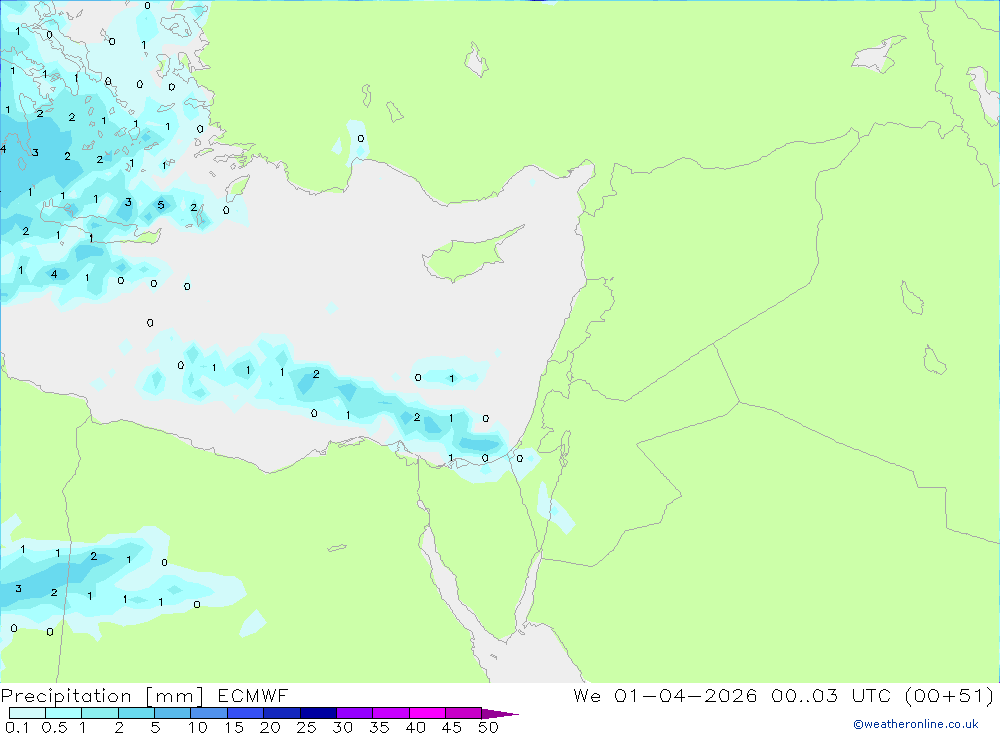Click the 0.5–1 mm legend swatch
1000x733 pixels.
[64, 713]
